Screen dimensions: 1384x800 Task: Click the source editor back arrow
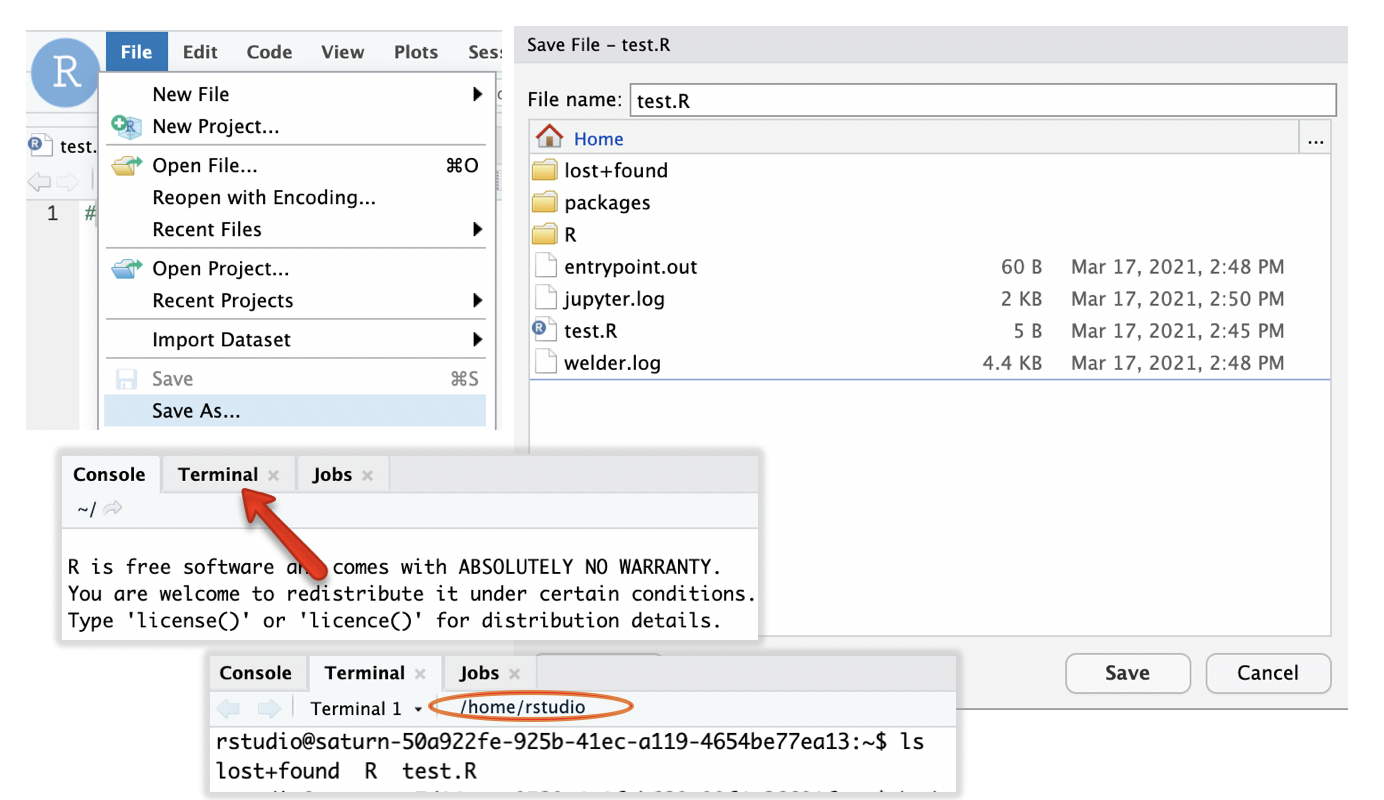(39, 182)
